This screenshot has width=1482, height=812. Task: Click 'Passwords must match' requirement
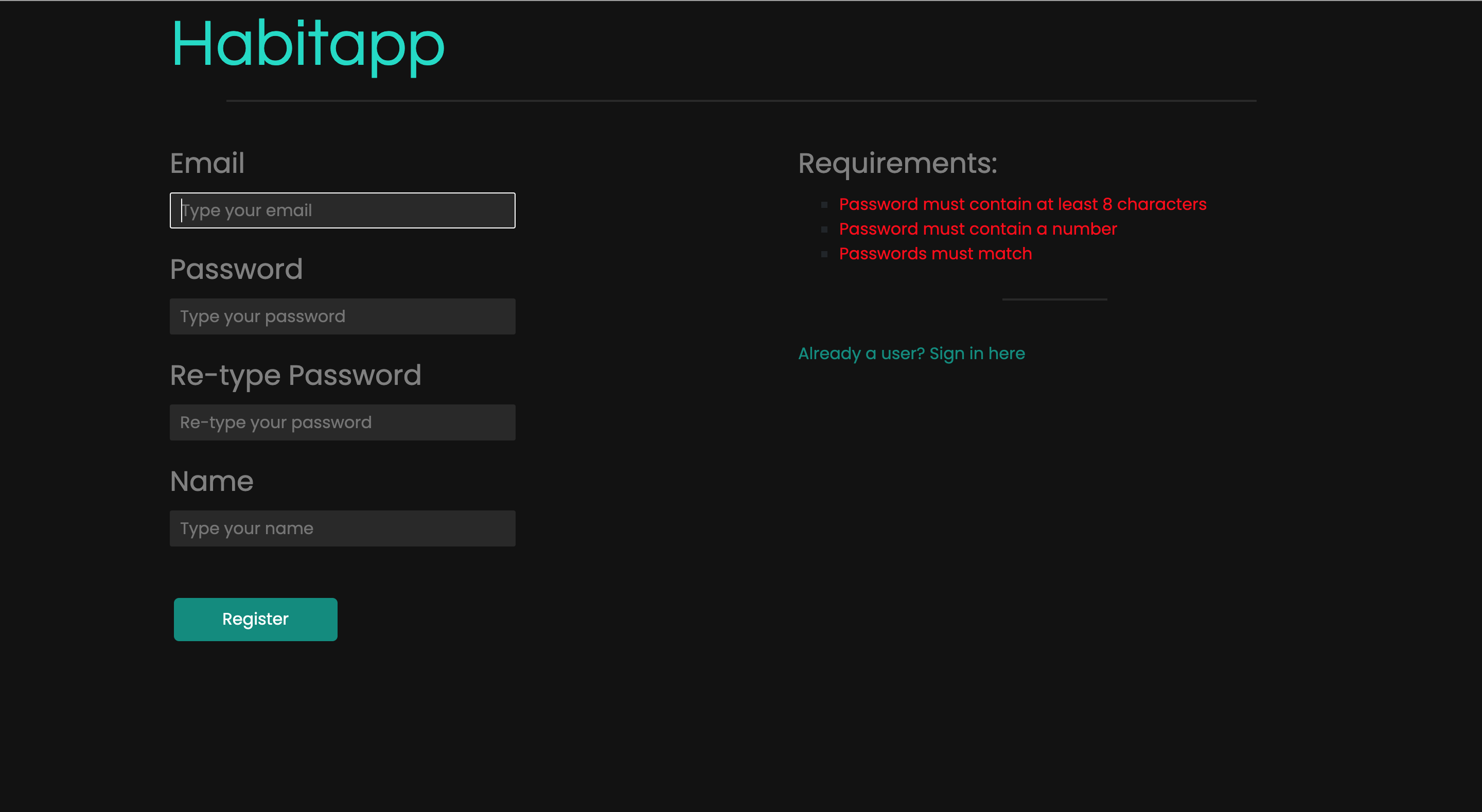[x=935, y=253]
